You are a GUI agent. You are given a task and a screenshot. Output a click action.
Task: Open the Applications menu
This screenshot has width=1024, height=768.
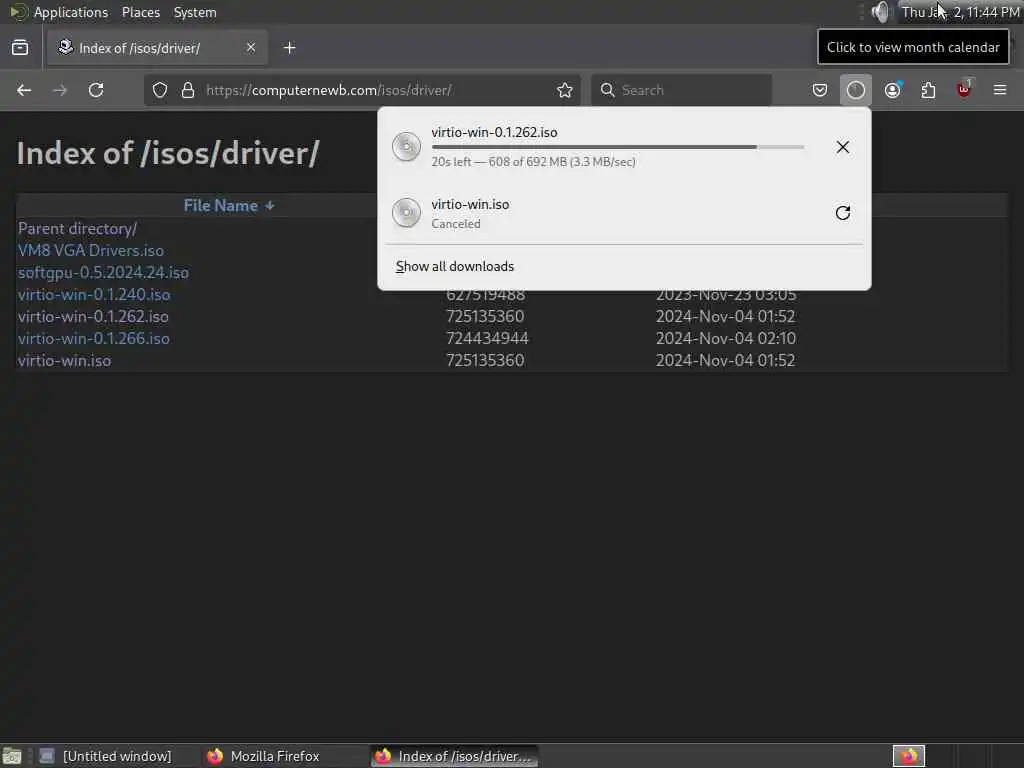[x=71, y=12]
